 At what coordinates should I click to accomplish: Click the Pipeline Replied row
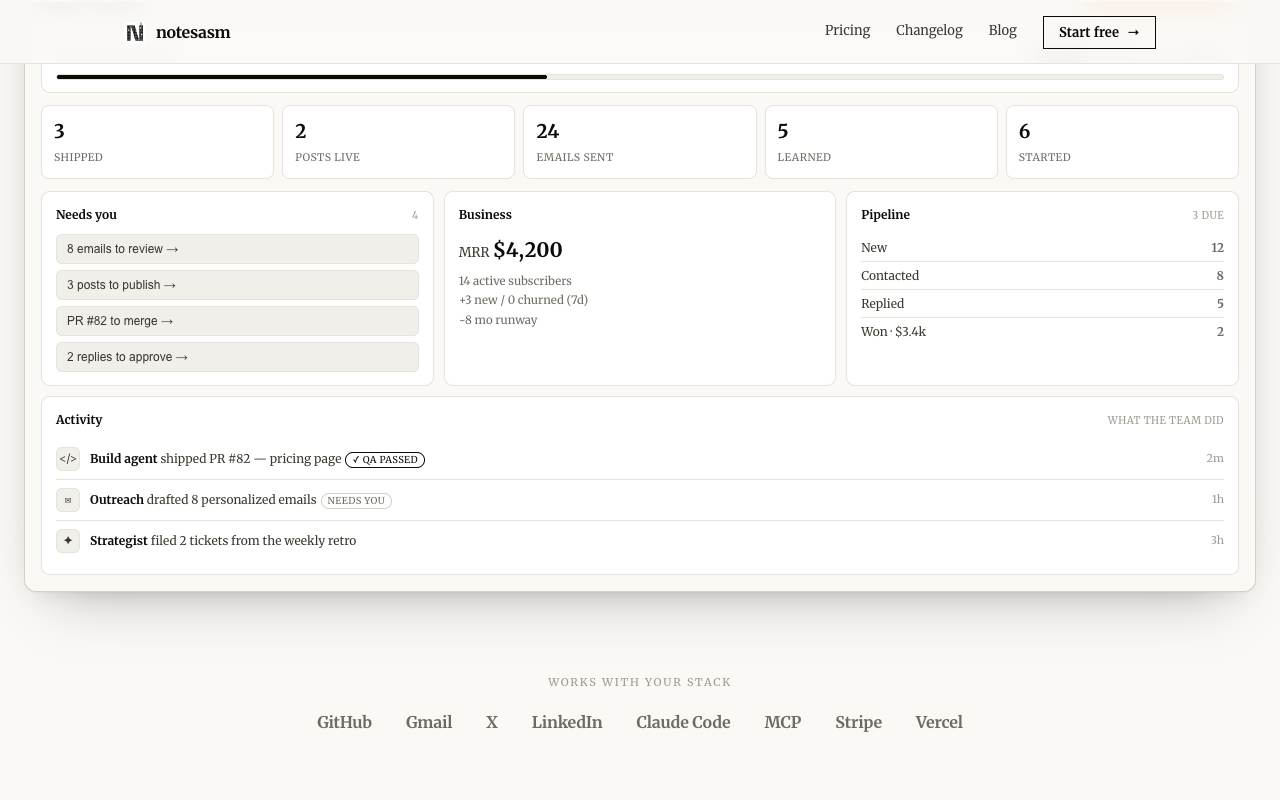pos(1042,304)
